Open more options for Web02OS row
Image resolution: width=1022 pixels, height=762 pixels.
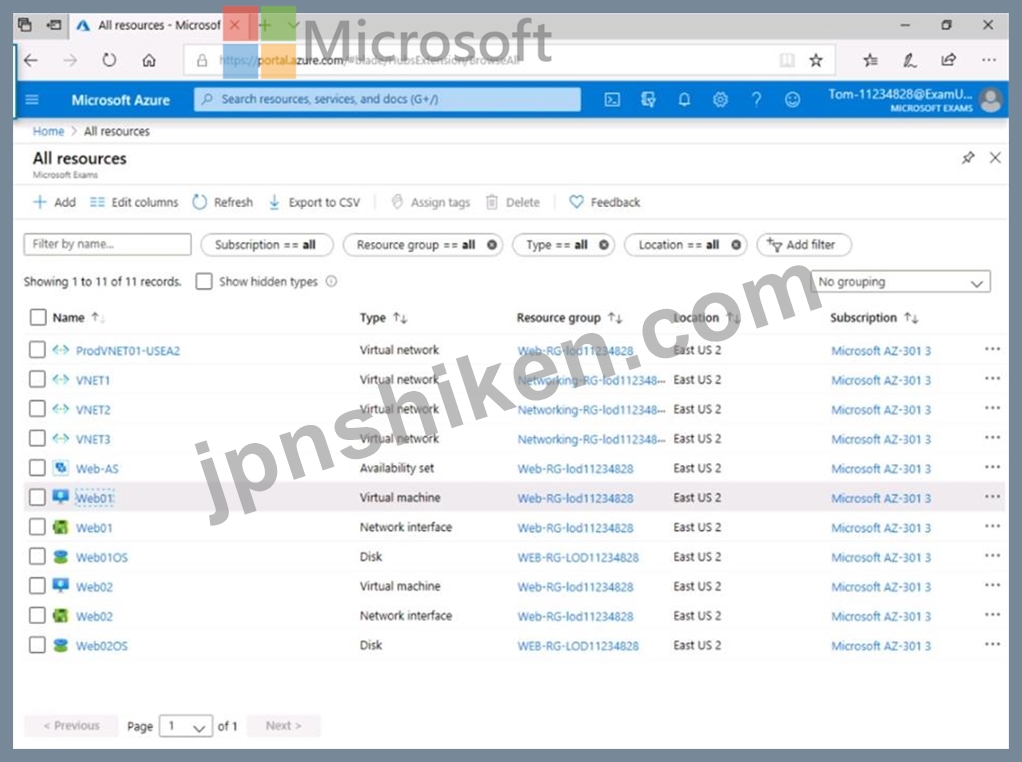pyautogui.click(x=992, y=645)
